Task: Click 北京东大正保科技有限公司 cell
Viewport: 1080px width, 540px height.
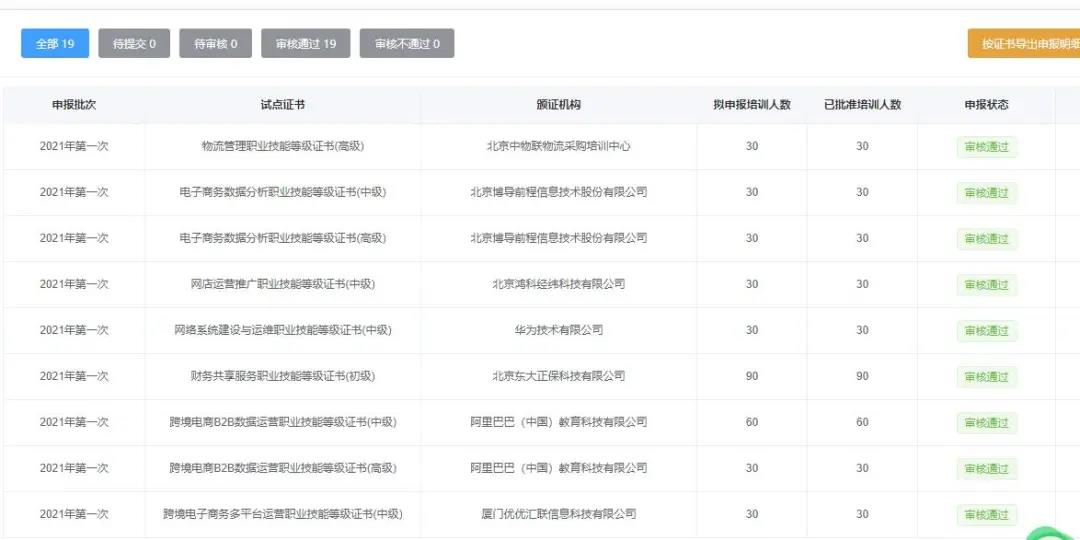Action: coord(559,376)
